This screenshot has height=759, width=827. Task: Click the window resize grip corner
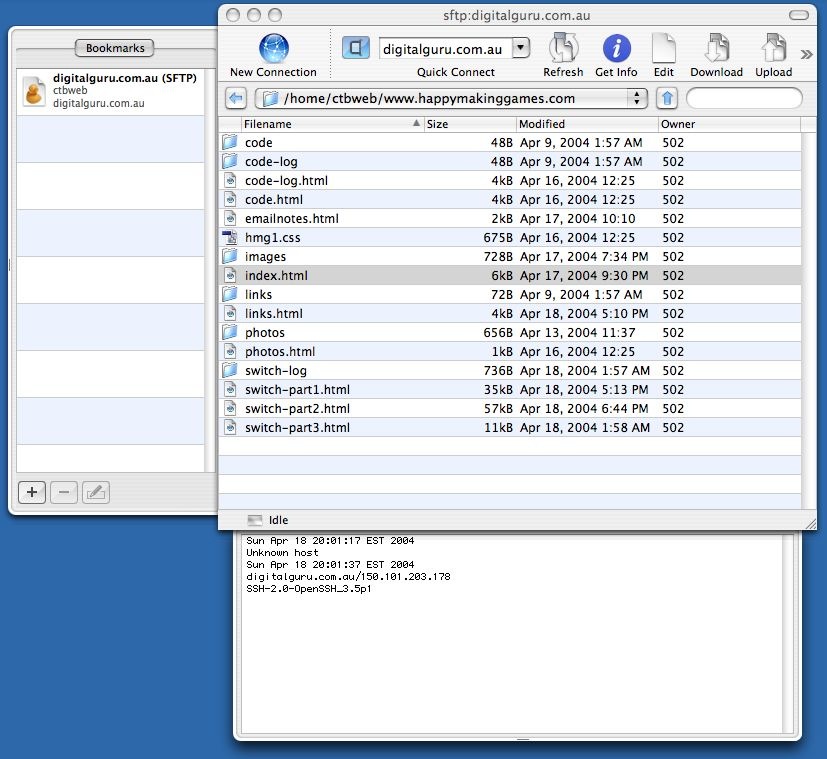coord(811,523)
